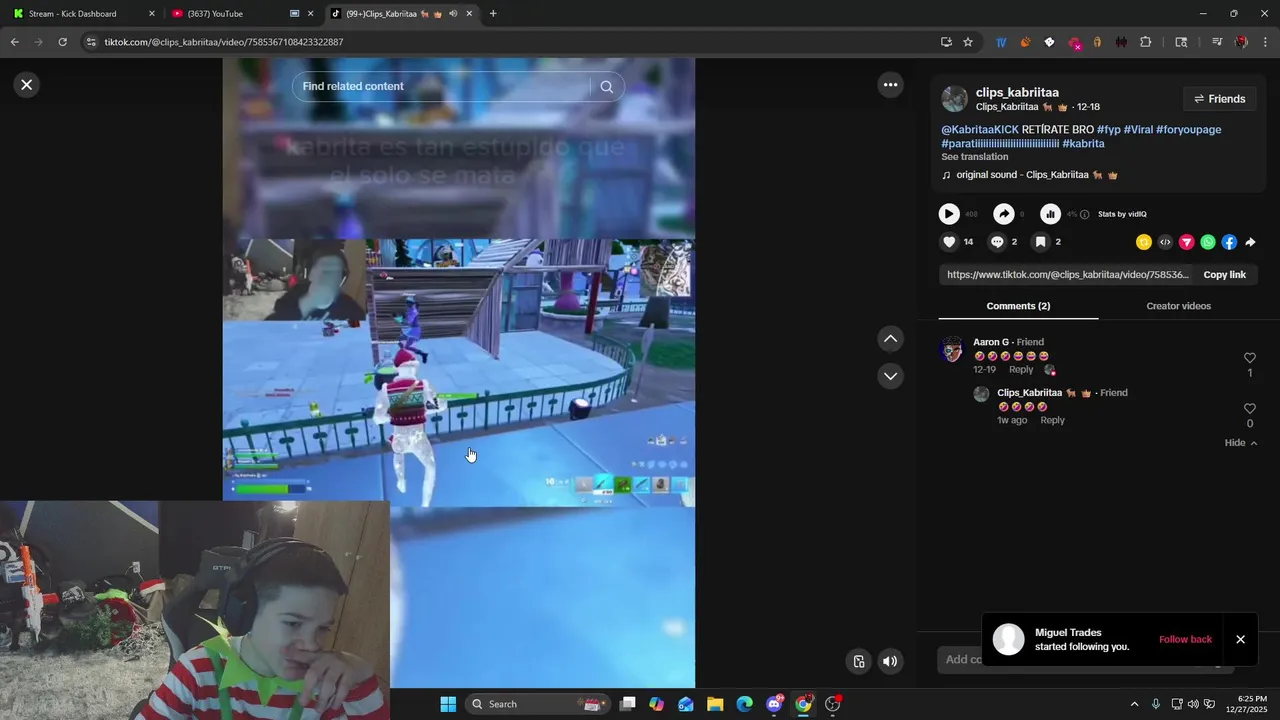The width and height of the screenshot is (1280, 720).
Task: Click the info icon next to 4%
Action: 1084,214
